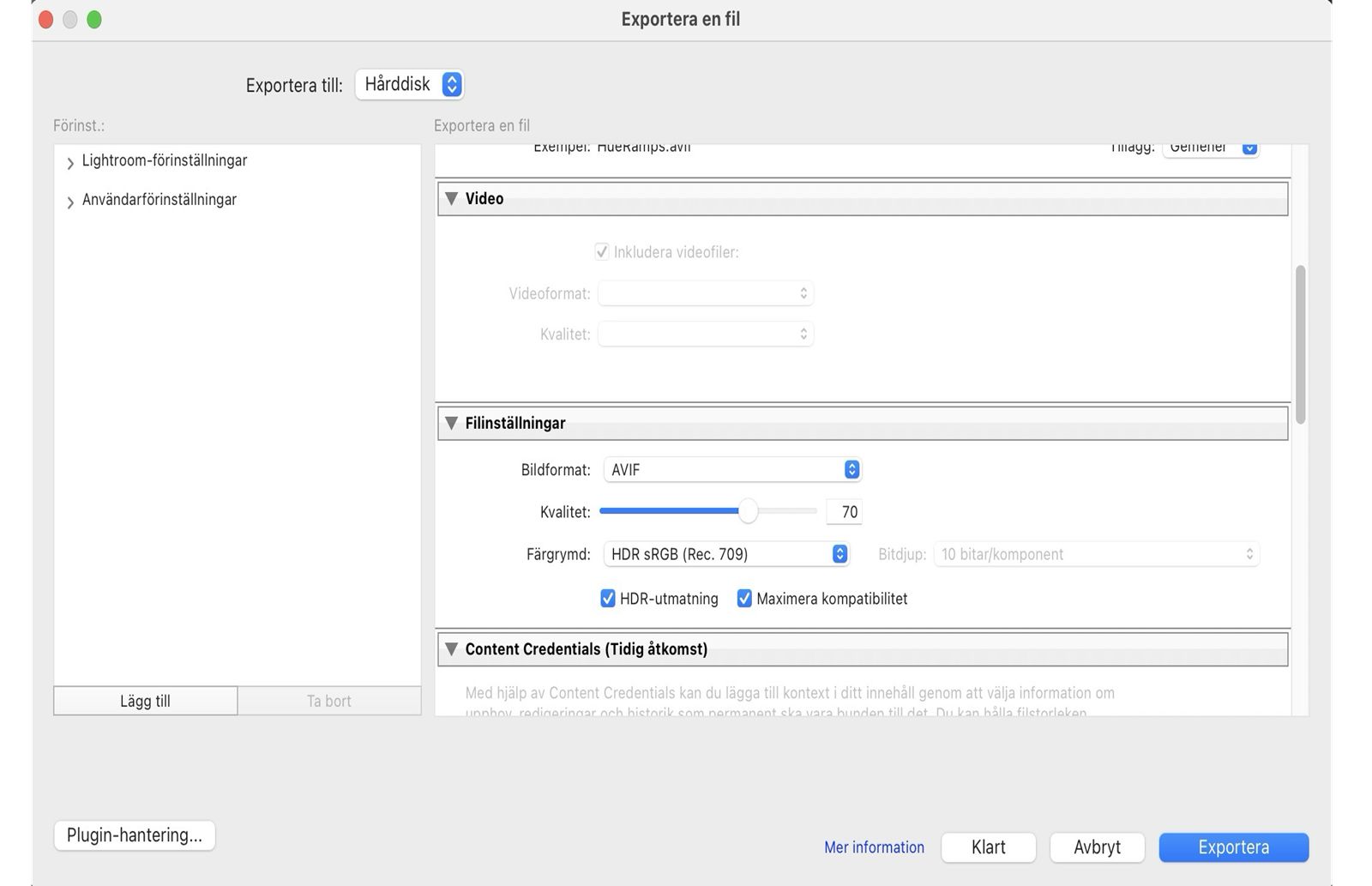Open the Mer information link

coord(874,847)
